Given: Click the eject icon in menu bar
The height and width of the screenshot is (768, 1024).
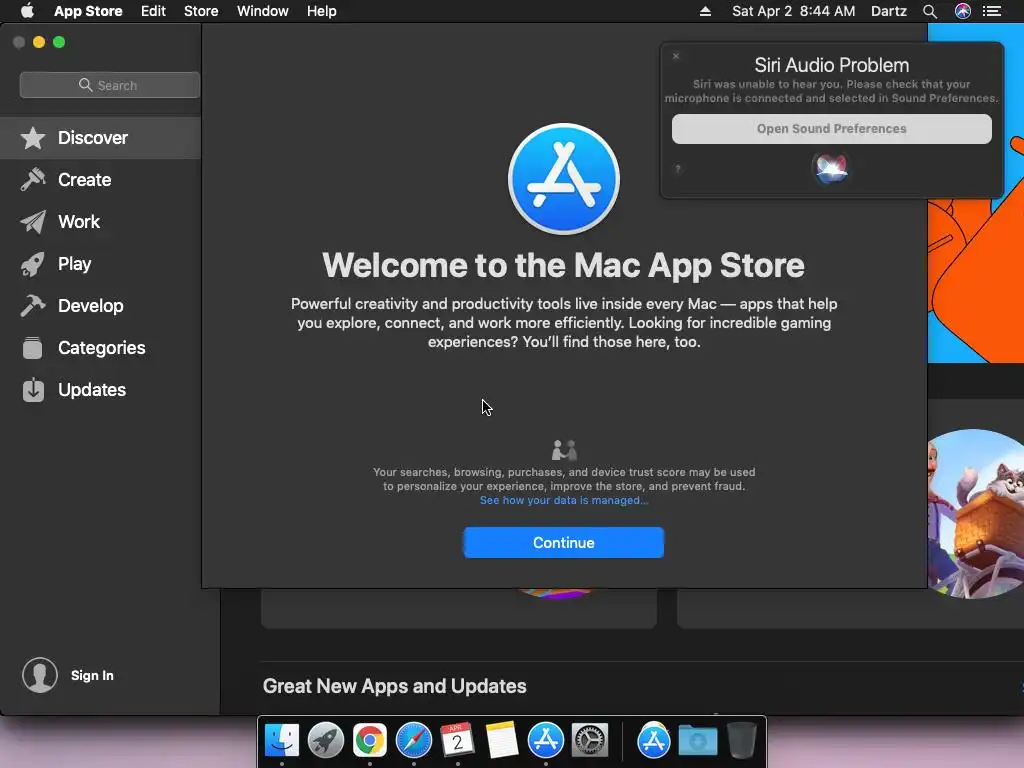Looking at the screenshot, I should 705,11.
